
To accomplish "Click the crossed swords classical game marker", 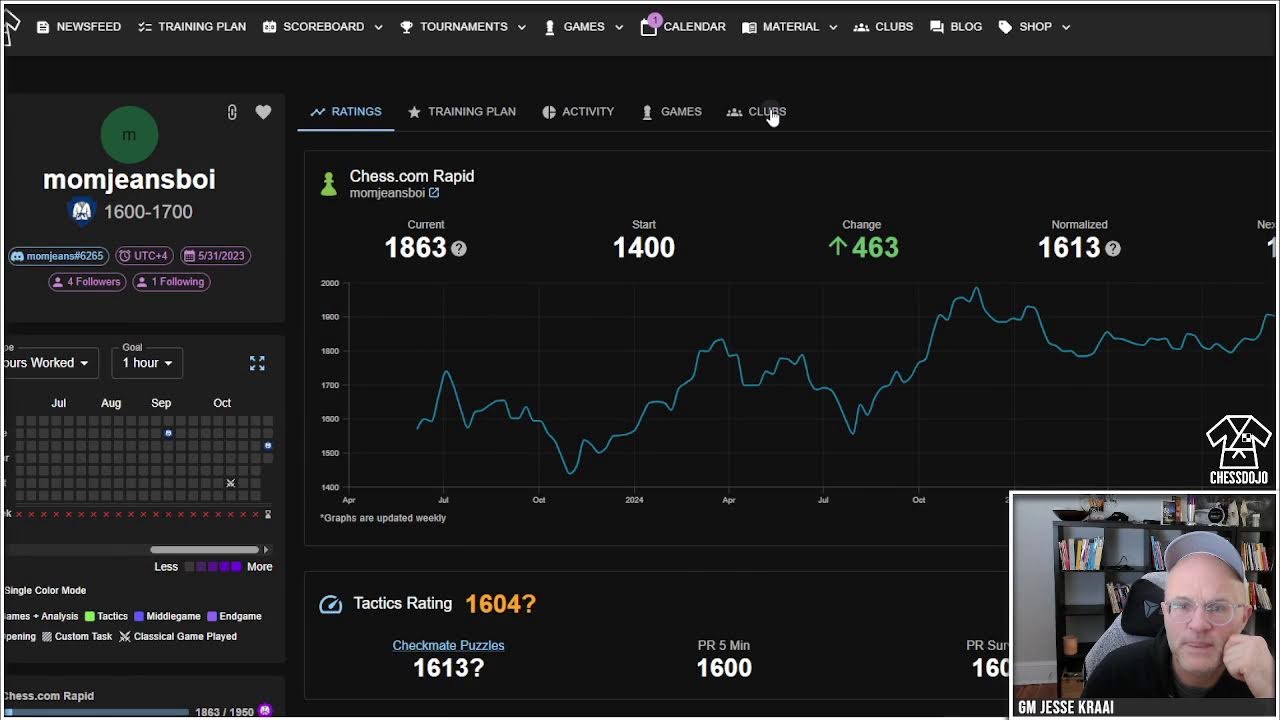I will coord(230,483).
